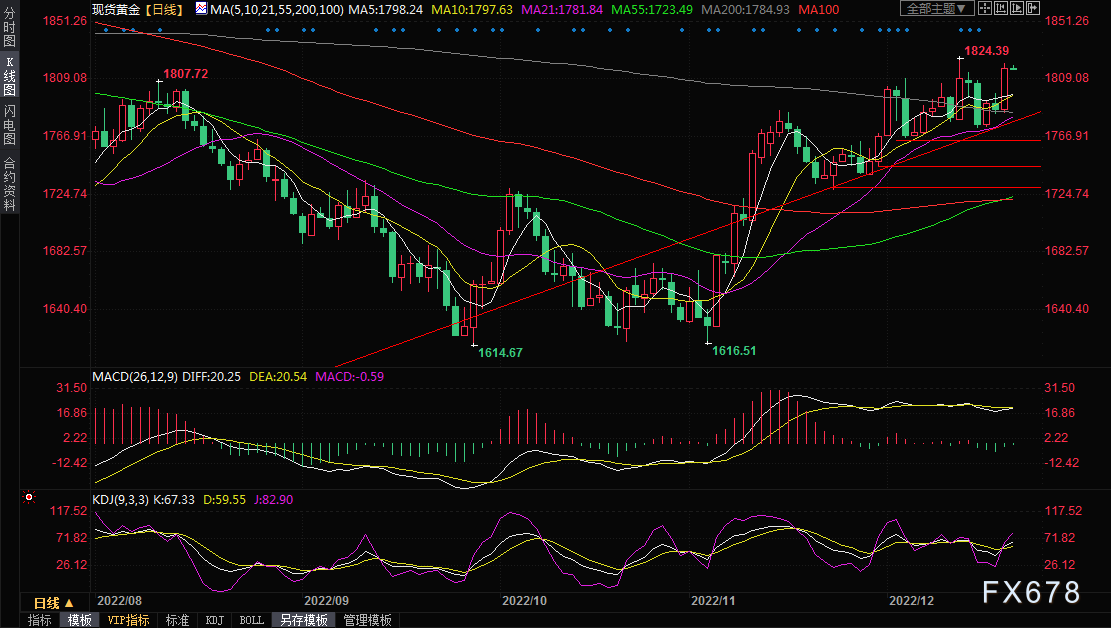Open the 全部主题 theme dropdown
Viewport: 1111px width, 628px height.
point(937,9)
